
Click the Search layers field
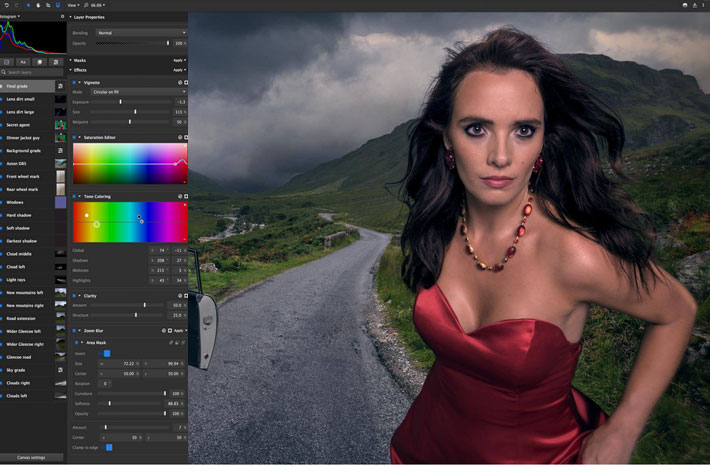(32, 72)
